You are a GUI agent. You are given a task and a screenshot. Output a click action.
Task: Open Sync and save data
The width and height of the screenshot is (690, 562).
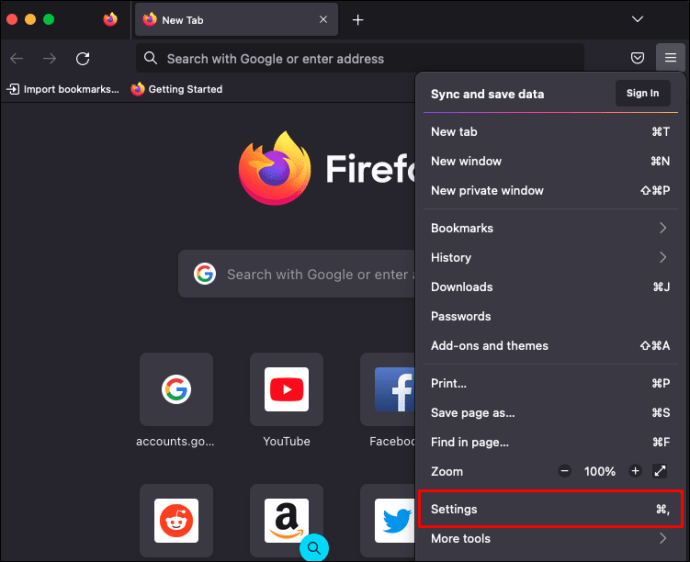coord(487,94)
